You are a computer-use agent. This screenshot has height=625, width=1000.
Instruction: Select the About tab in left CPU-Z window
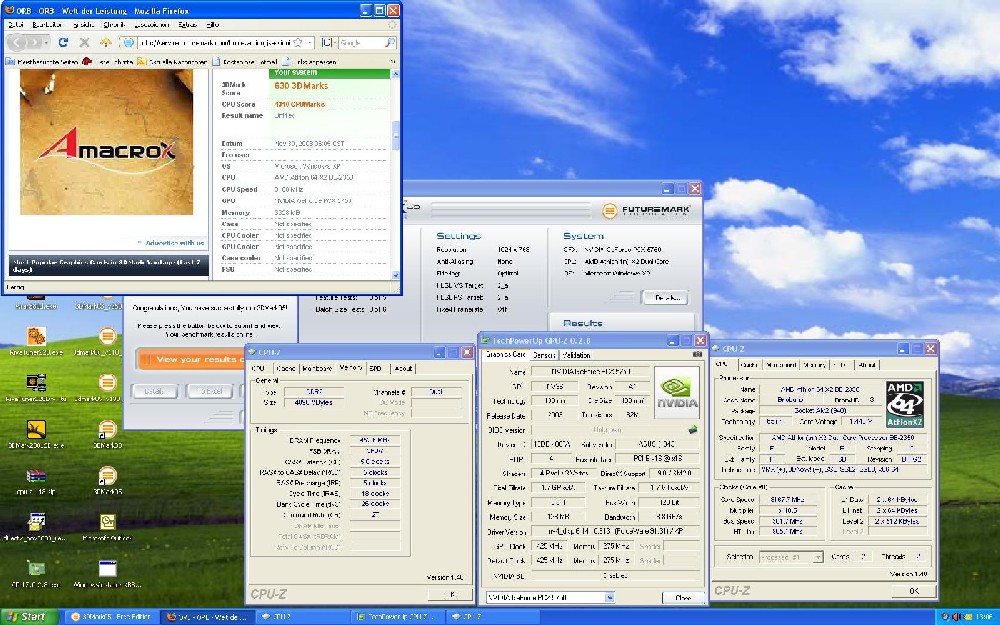(x=403, y=369)
